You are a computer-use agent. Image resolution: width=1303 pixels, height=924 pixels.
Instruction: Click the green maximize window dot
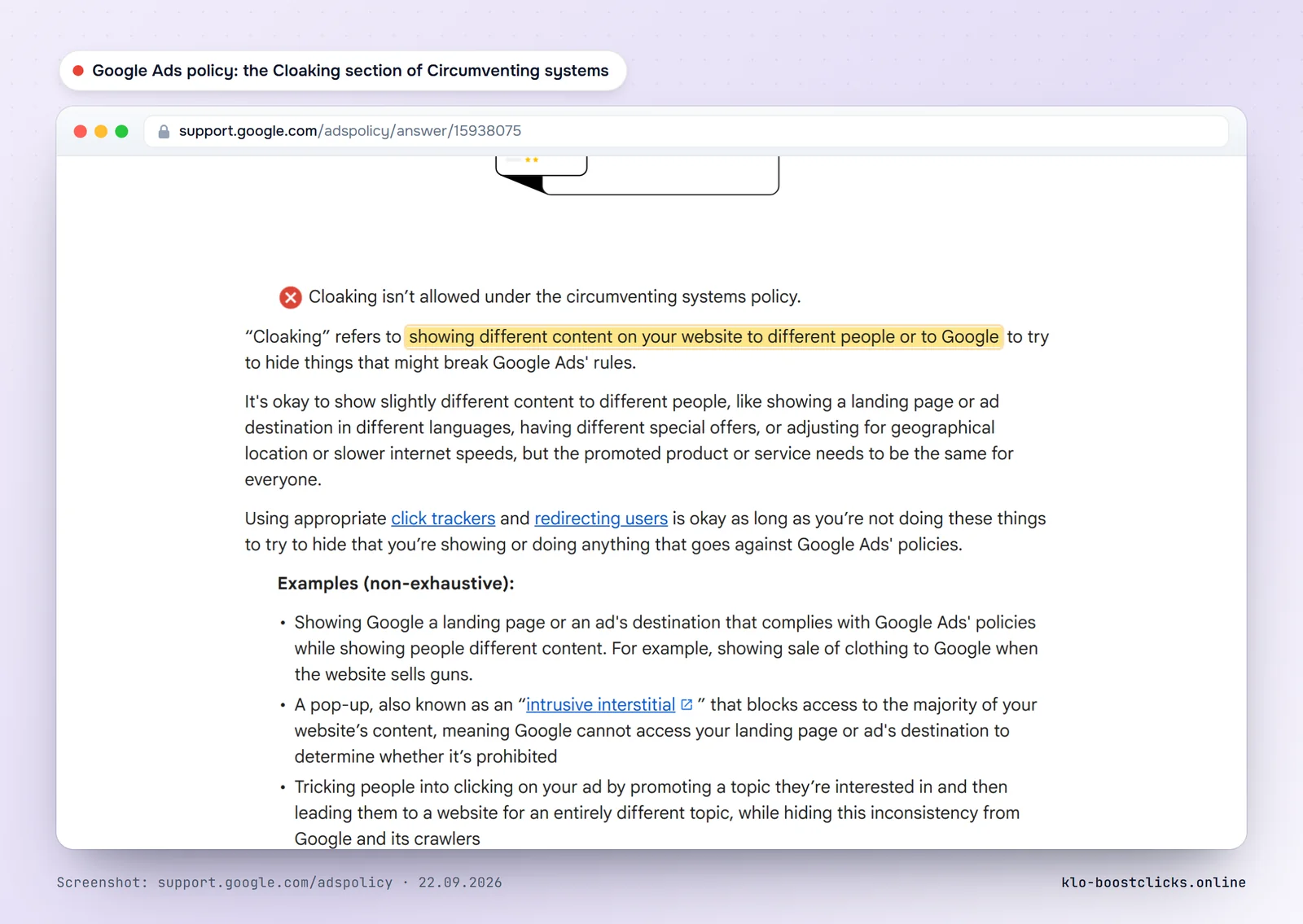[121, 131]
